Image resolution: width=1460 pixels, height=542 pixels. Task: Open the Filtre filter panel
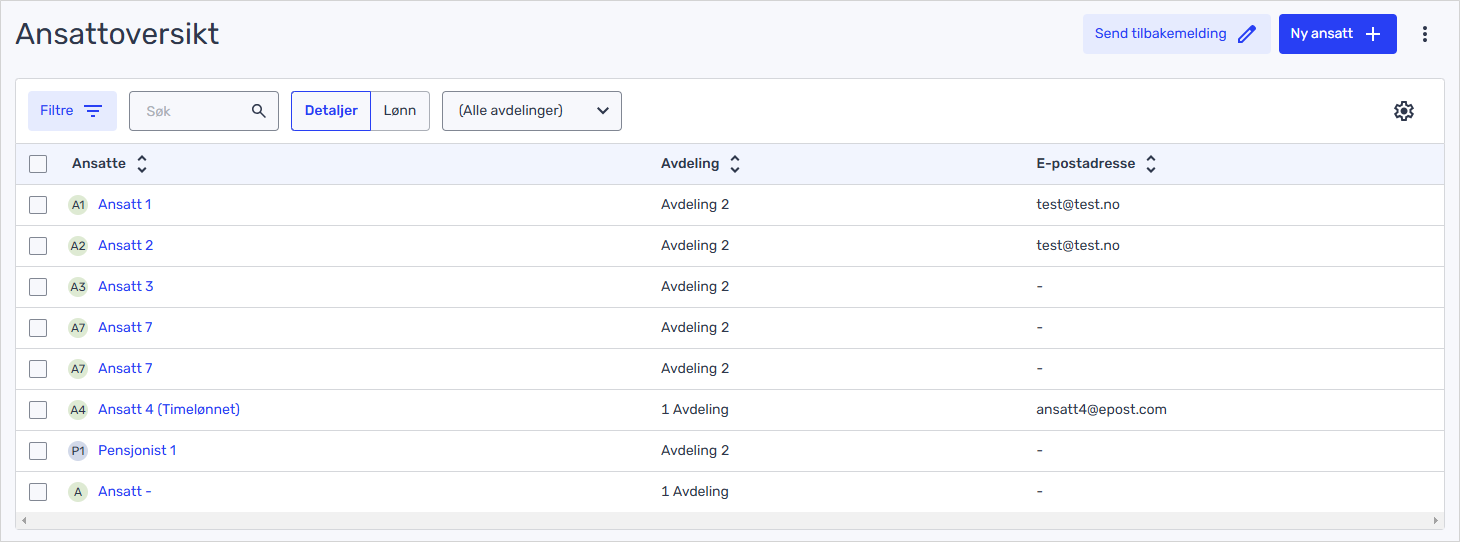coord(72,111)
